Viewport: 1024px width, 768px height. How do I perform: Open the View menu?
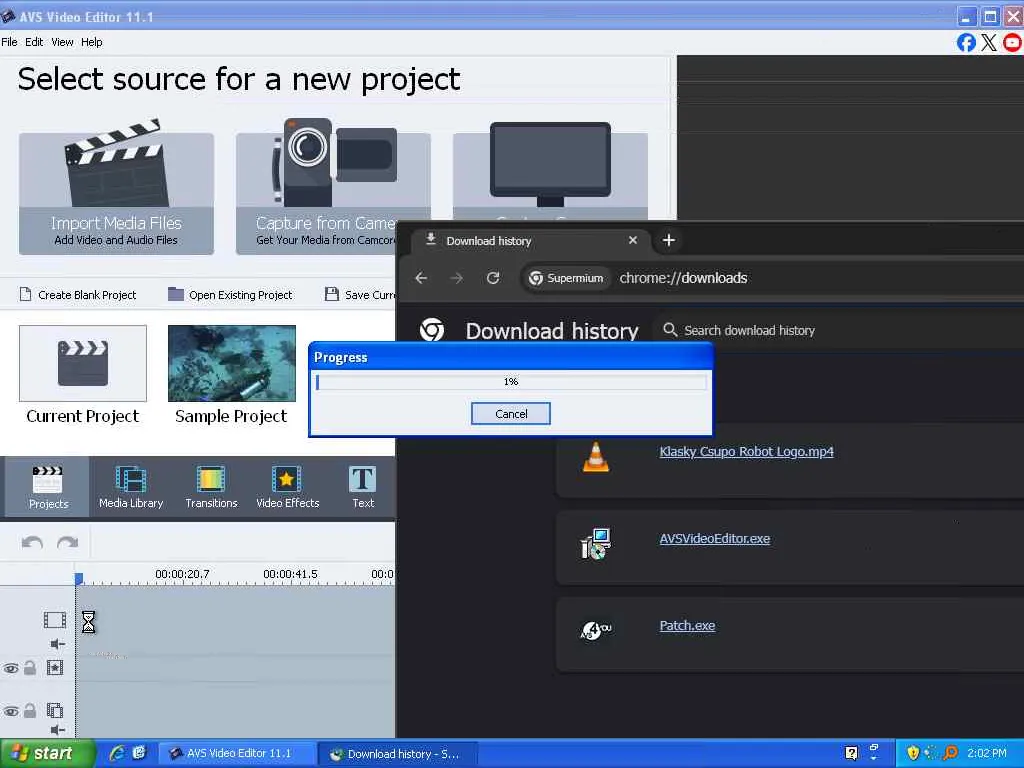[62, 42]
